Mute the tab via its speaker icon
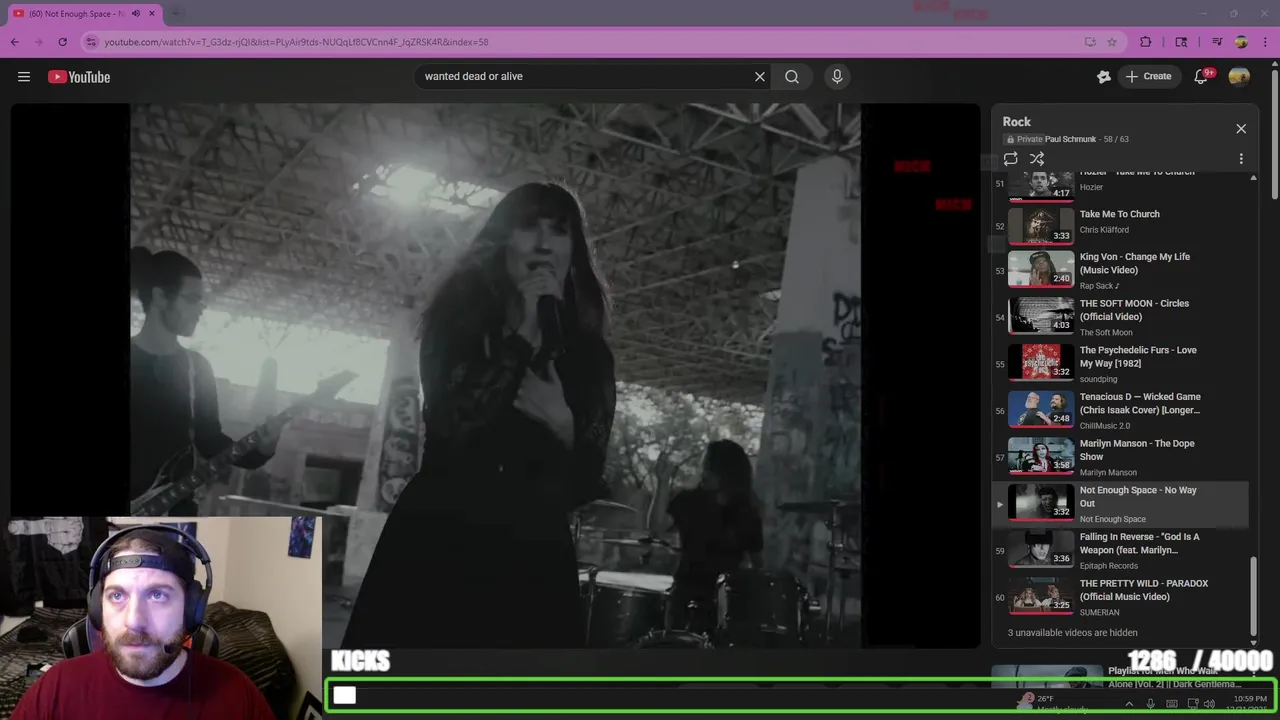Image resolution: width=1280 pixels, height=720 pixels. coord(136,14)
